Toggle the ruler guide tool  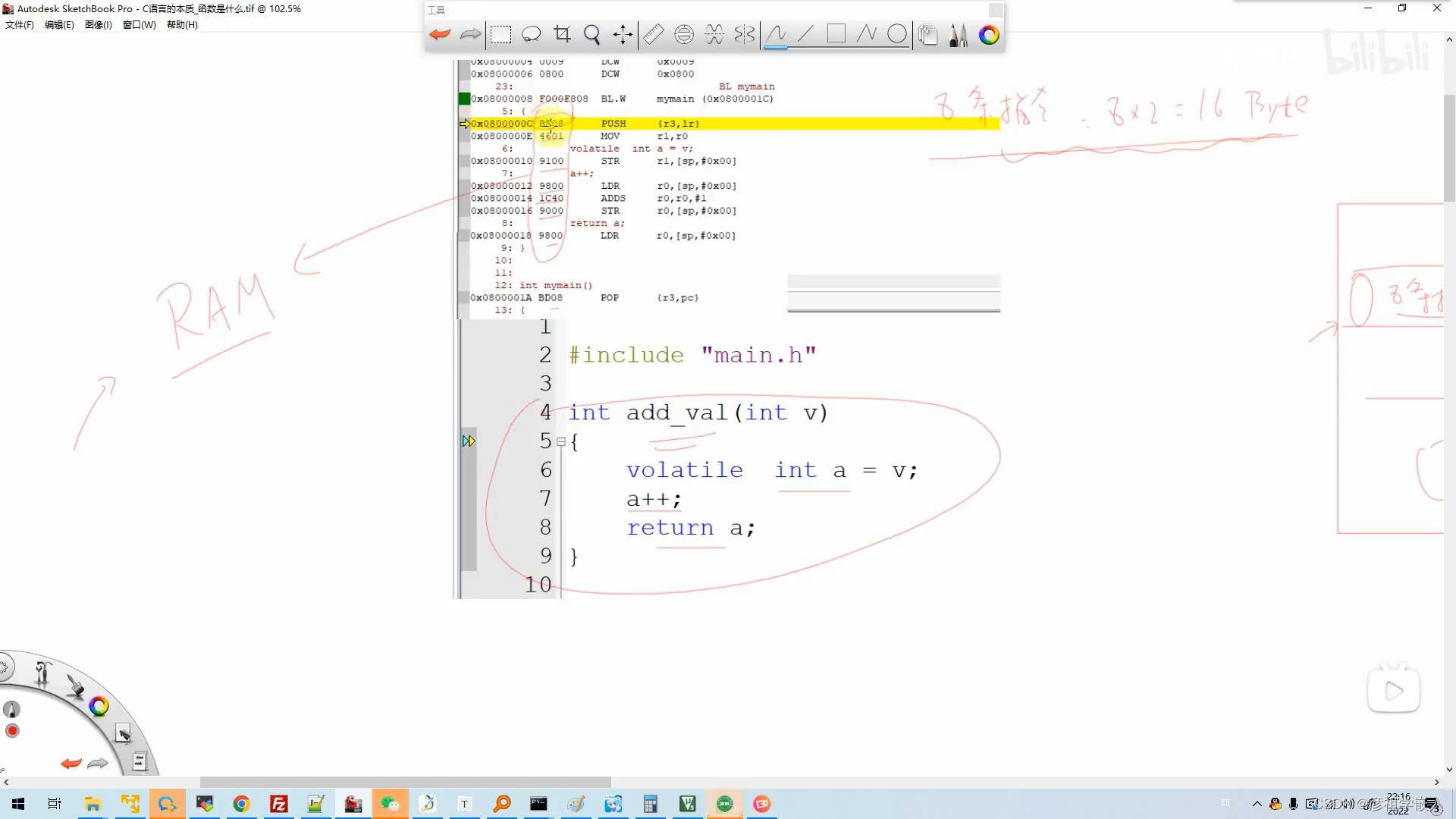point(653,34)
